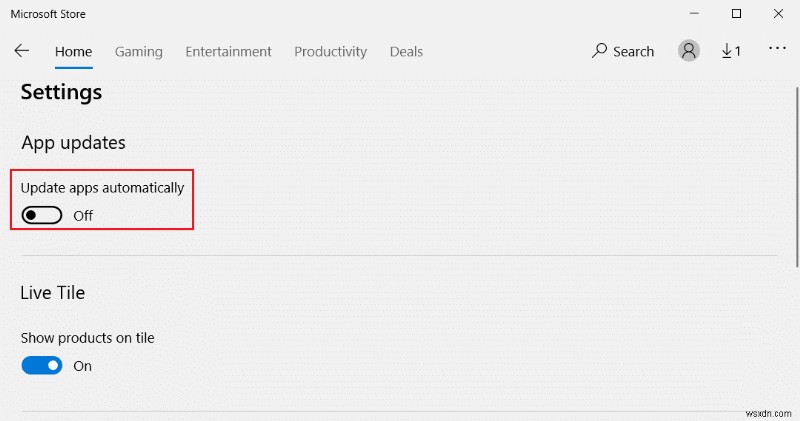Click the Live Tile section heading
The height and width of the screenshot is (421, 800).
pyautogui.click(x=52, y=293)
